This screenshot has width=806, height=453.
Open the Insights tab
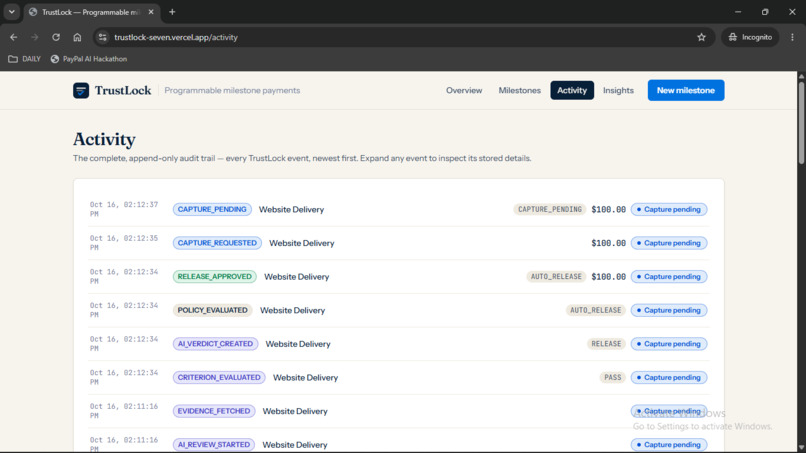click(618, 90)
